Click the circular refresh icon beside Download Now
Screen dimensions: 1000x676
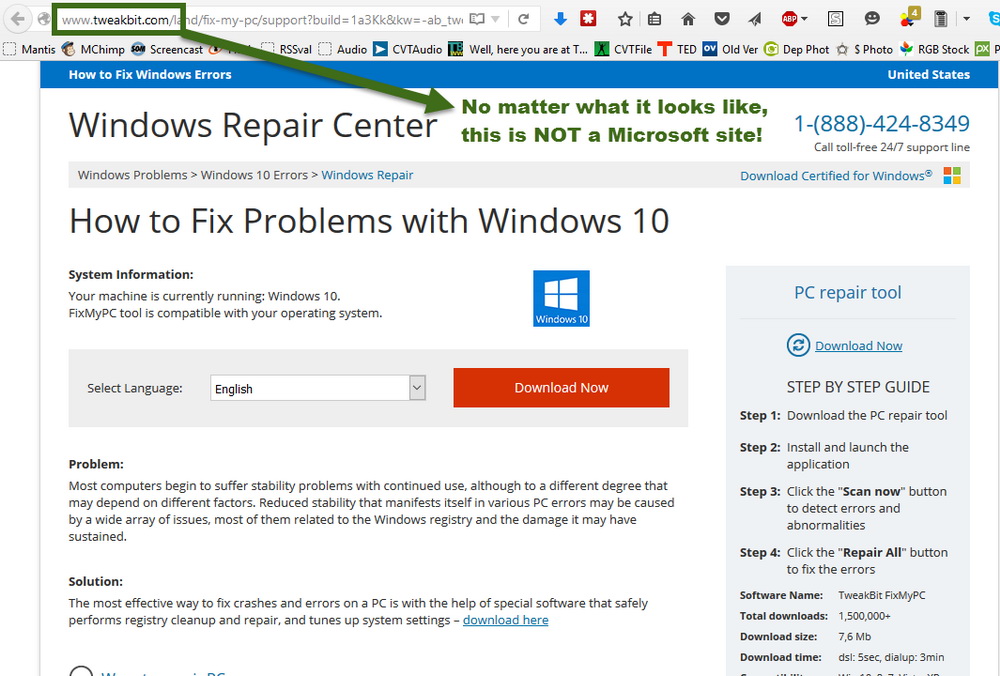click(x=798, y=345)
